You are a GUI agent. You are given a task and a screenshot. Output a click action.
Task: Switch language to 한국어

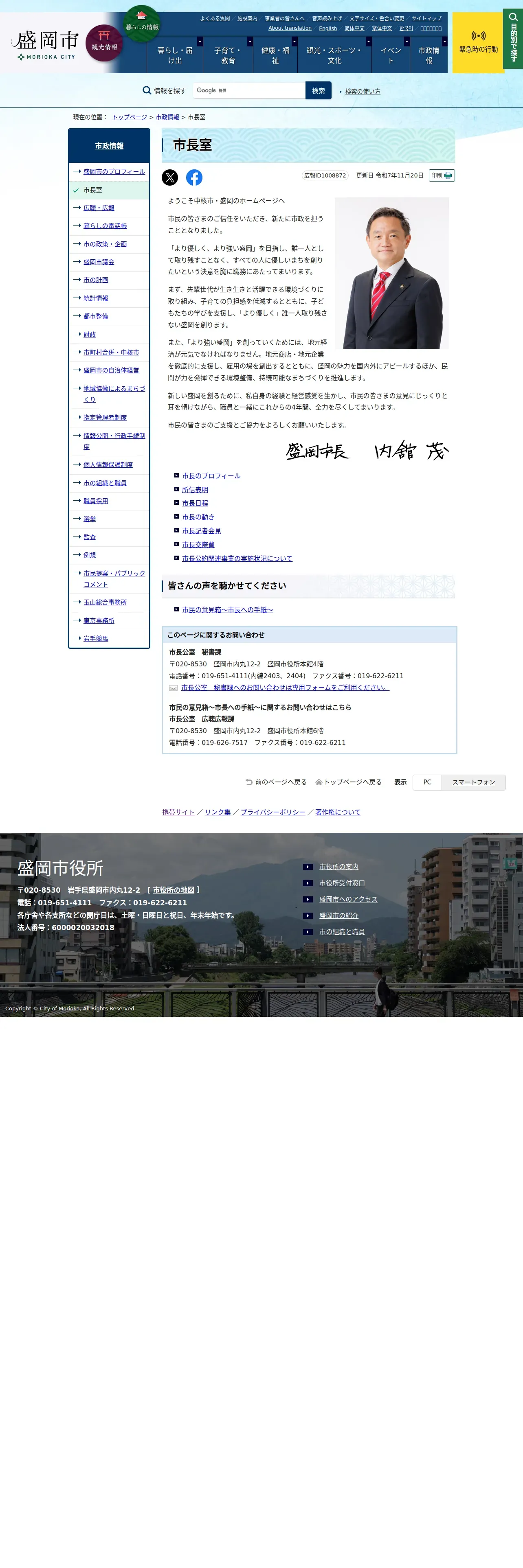point(406,28)
